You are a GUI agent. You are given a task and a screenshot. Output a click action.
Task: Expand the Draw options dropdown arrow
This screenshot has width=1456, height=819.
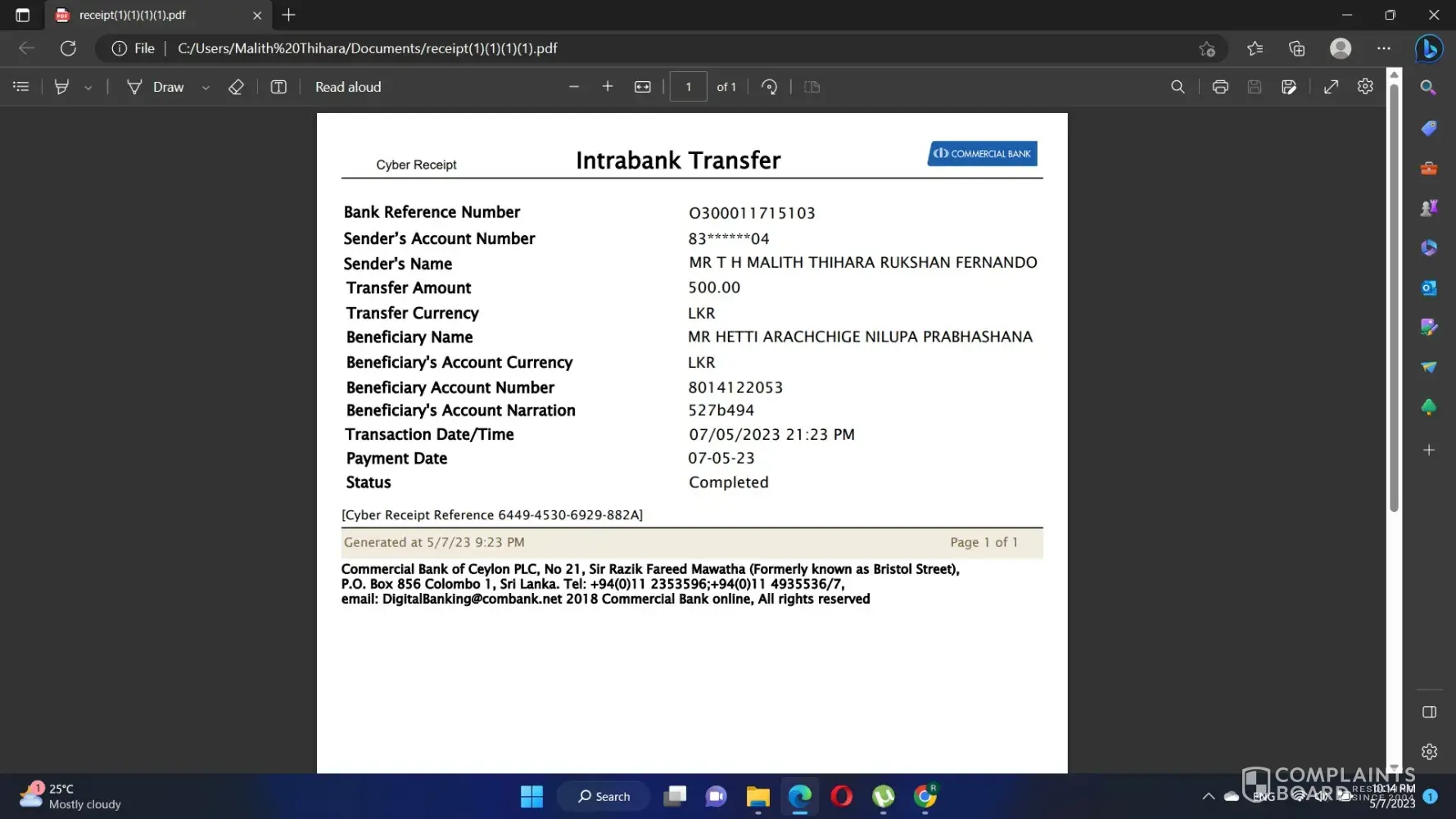[206, 88]
